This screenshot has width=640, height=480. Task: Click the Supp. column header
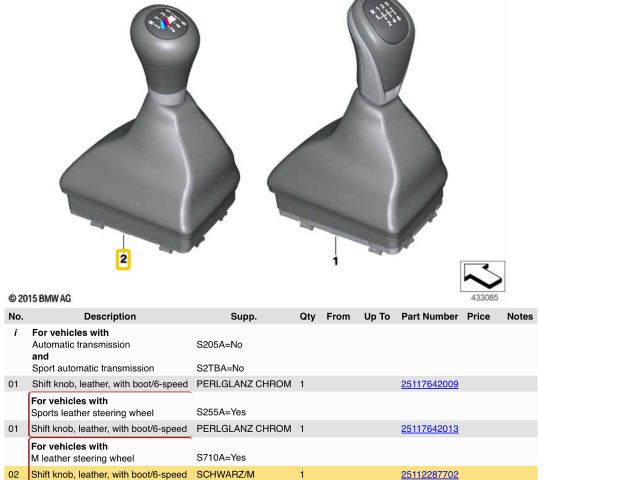pyautogui.click(x=244, y=316)
